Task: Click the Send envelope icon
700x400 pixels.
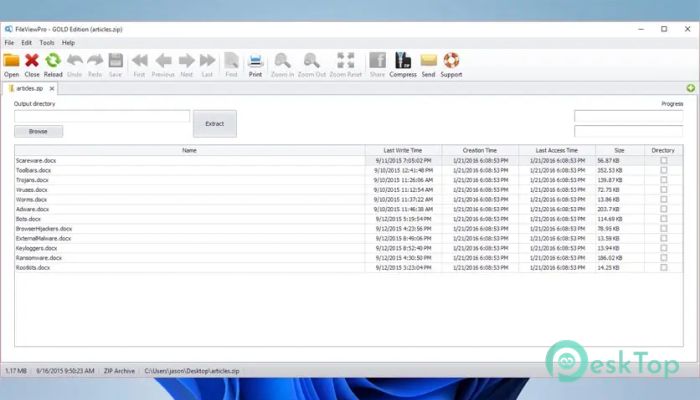Action: point(428,60)
